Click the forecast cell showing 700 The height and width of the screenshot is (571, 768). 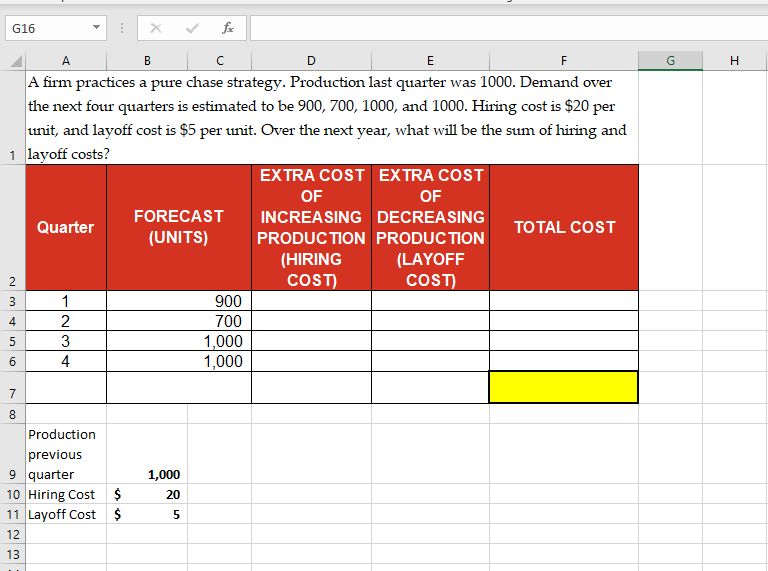179,321
